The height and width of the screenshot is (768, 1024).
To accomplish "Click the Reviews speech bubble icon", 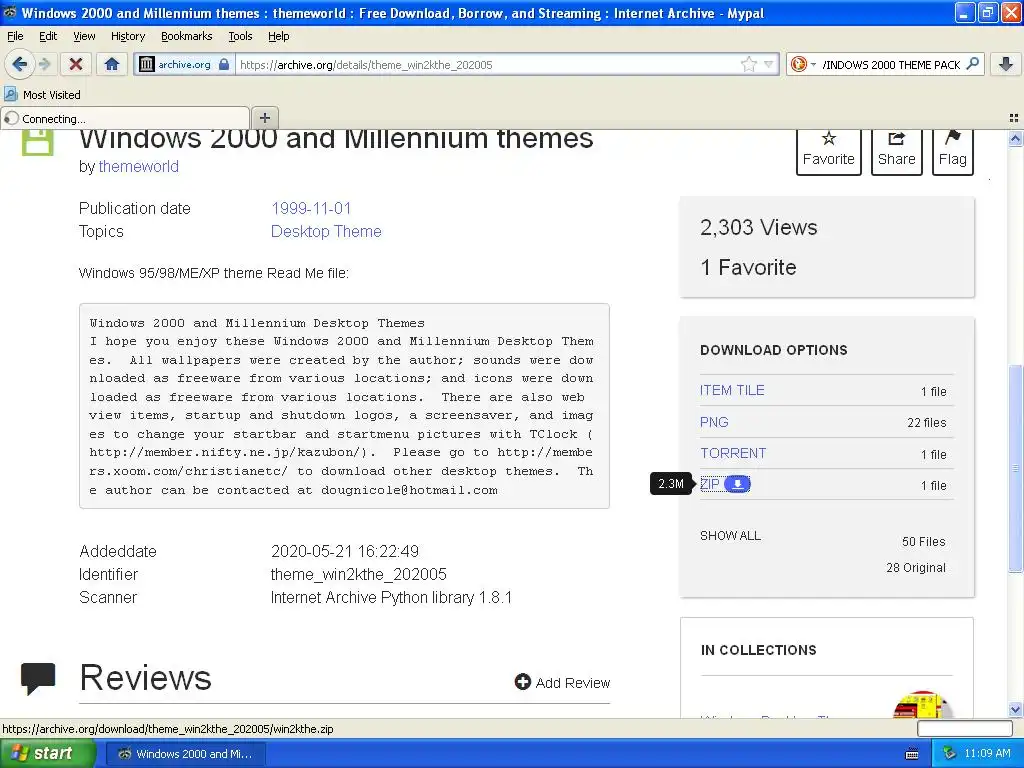I will pos(38,678).
